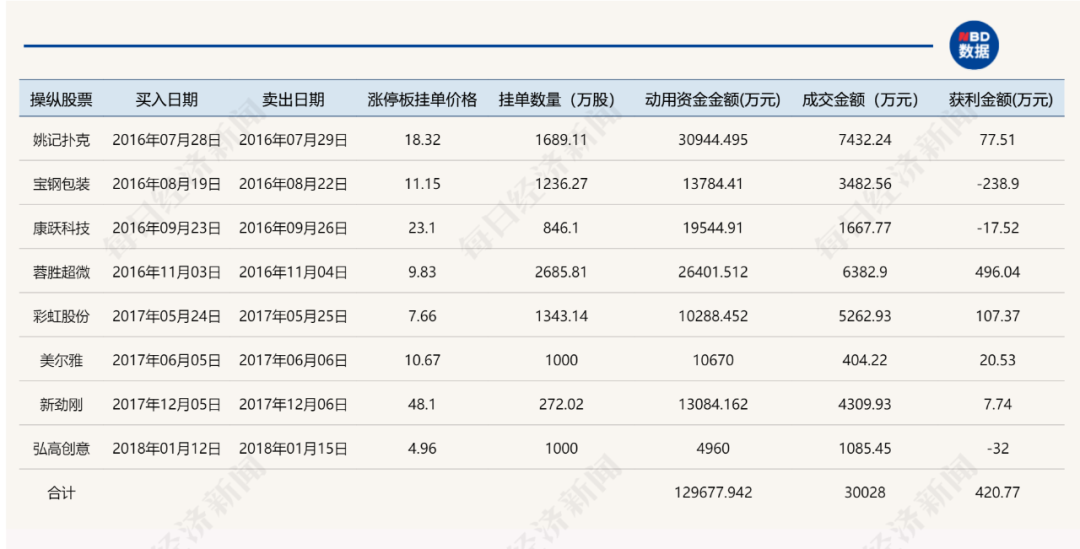Click turnover value 404.22

pyautogui.click(x=865, y=360)
